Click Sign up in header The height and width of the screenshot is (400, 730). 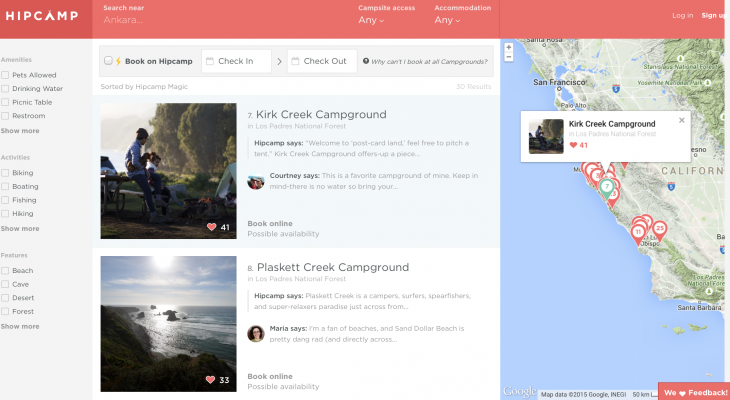click(x=713, y=16)
